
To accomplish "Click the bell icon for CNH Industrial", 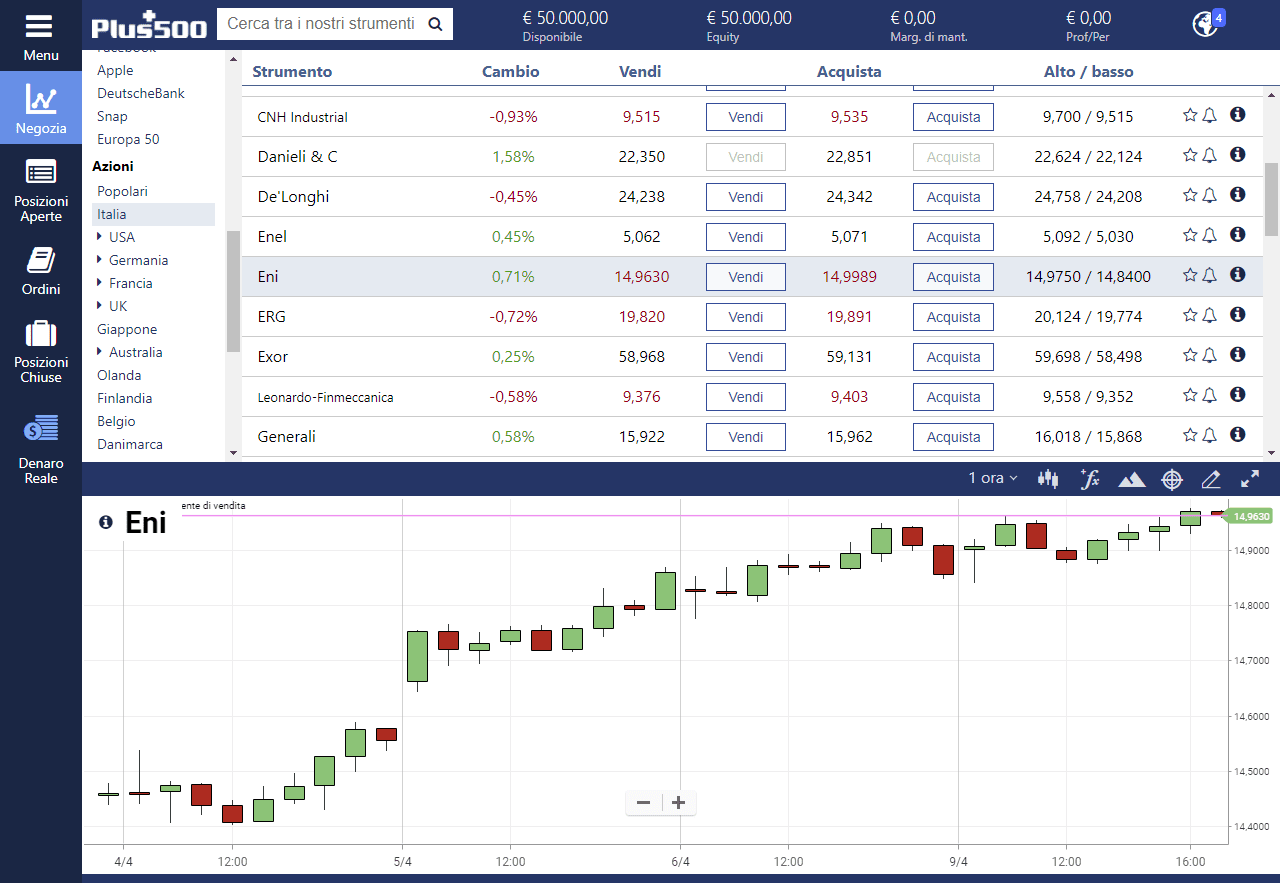I will [1209, 115].
